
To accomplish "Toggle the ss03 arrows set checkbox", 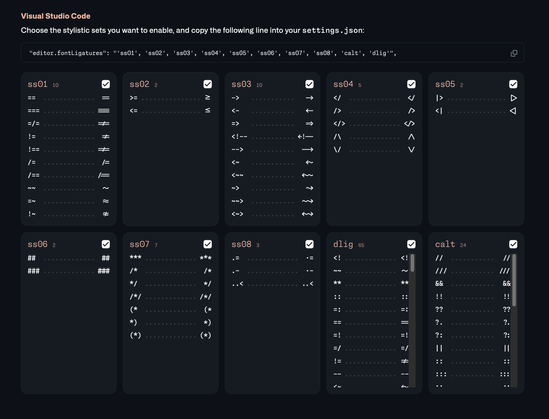I will tap(310, 84).
